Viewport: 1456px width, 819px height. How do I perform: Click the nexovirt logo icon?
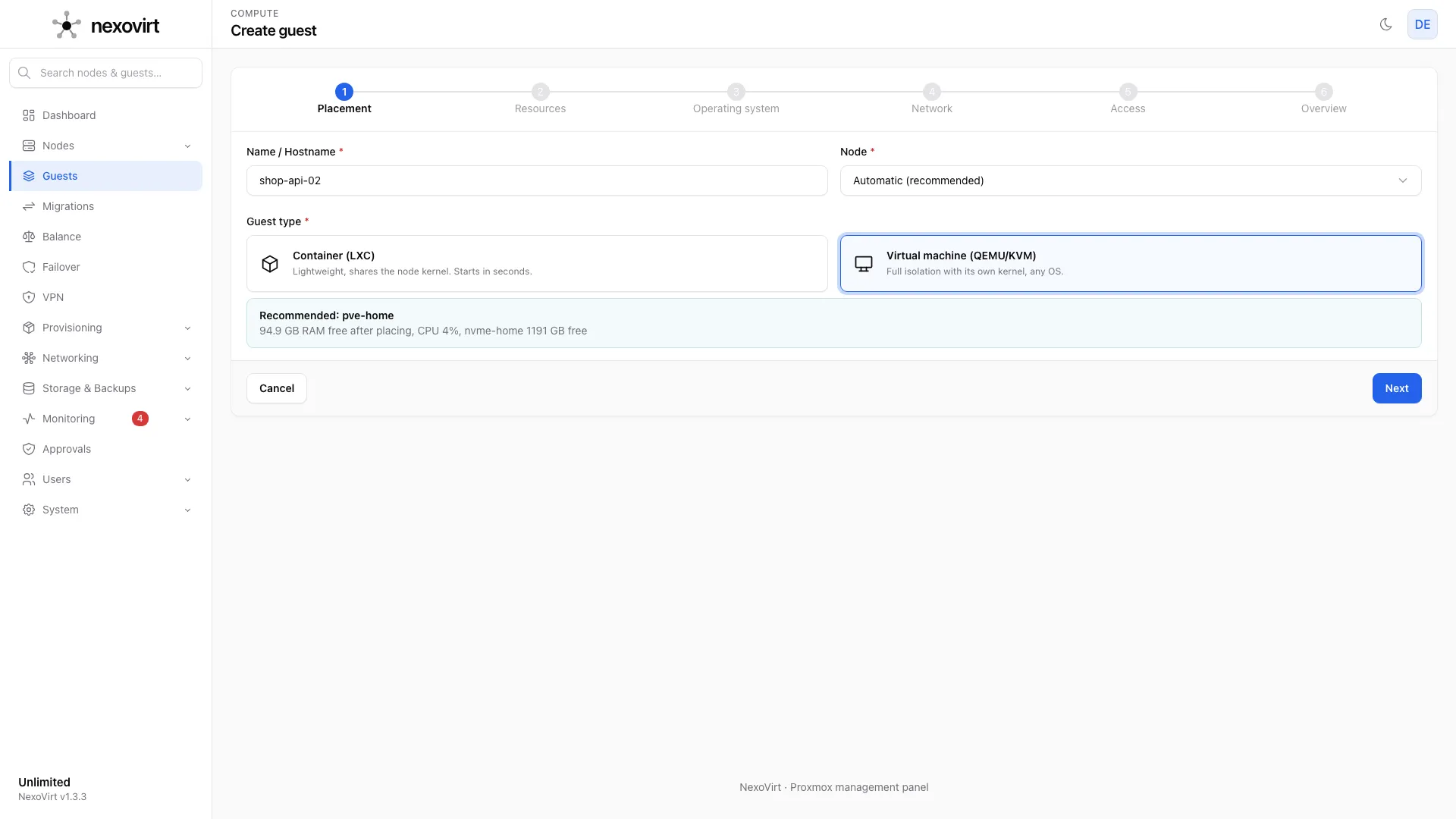67,25
